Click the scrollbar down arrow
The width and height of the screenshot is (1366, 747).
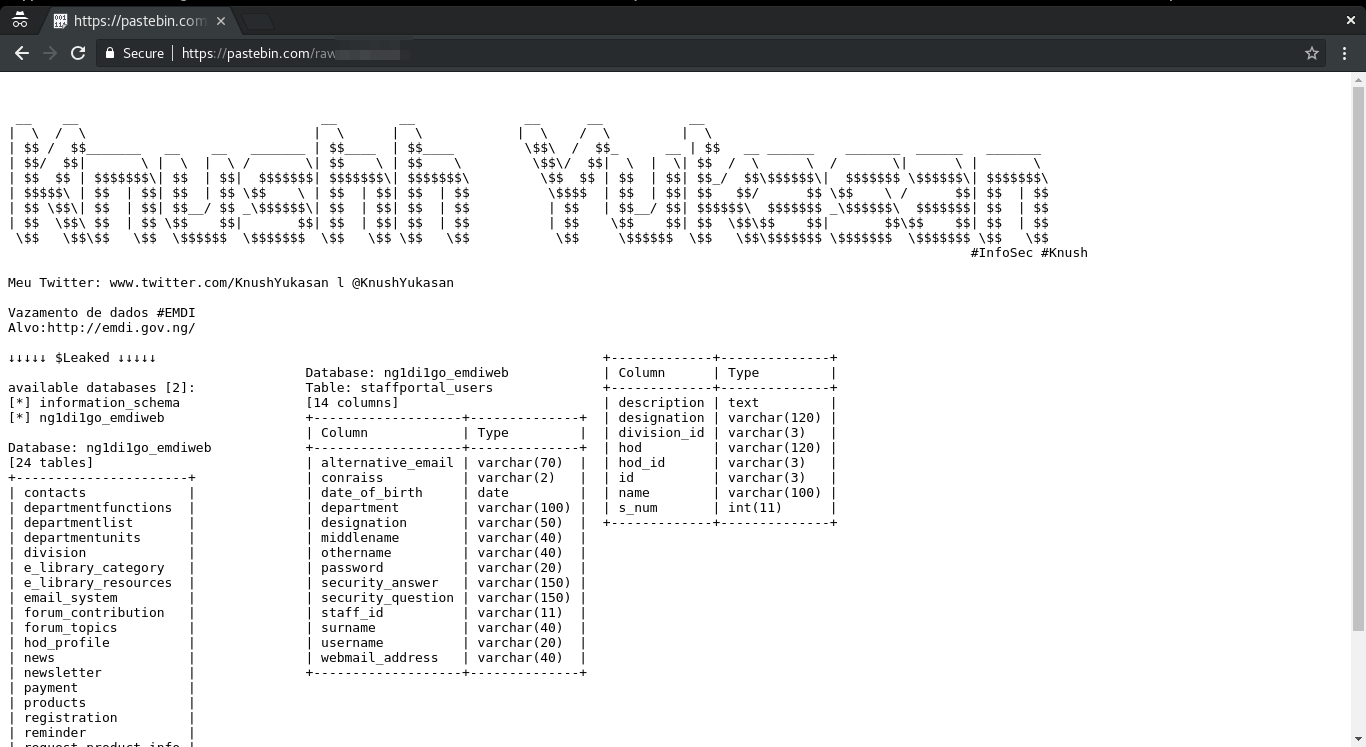1358,739
